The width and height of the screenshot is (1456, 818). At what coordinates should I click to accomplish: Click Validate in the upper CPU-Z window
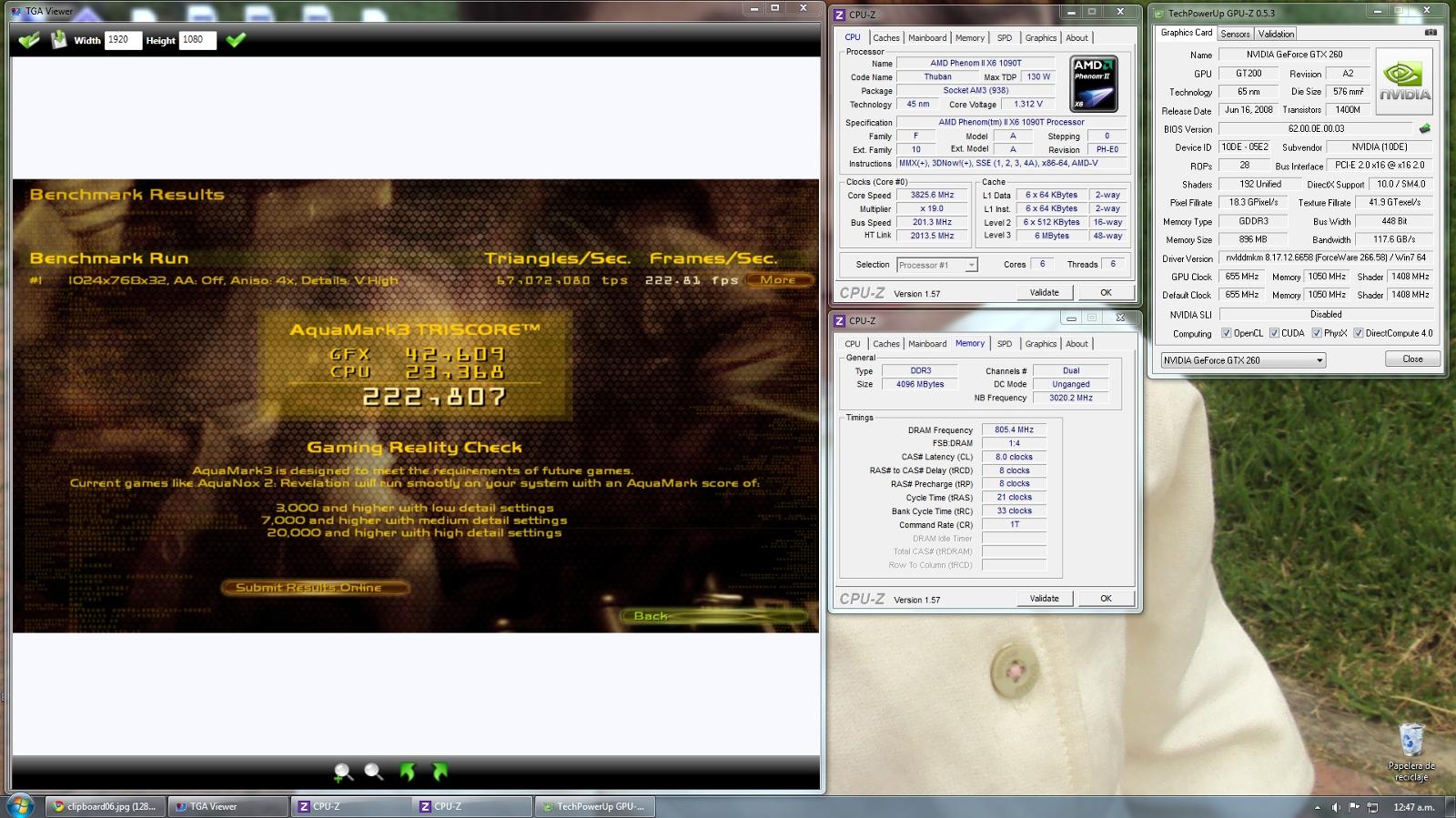coord(1044,292)
